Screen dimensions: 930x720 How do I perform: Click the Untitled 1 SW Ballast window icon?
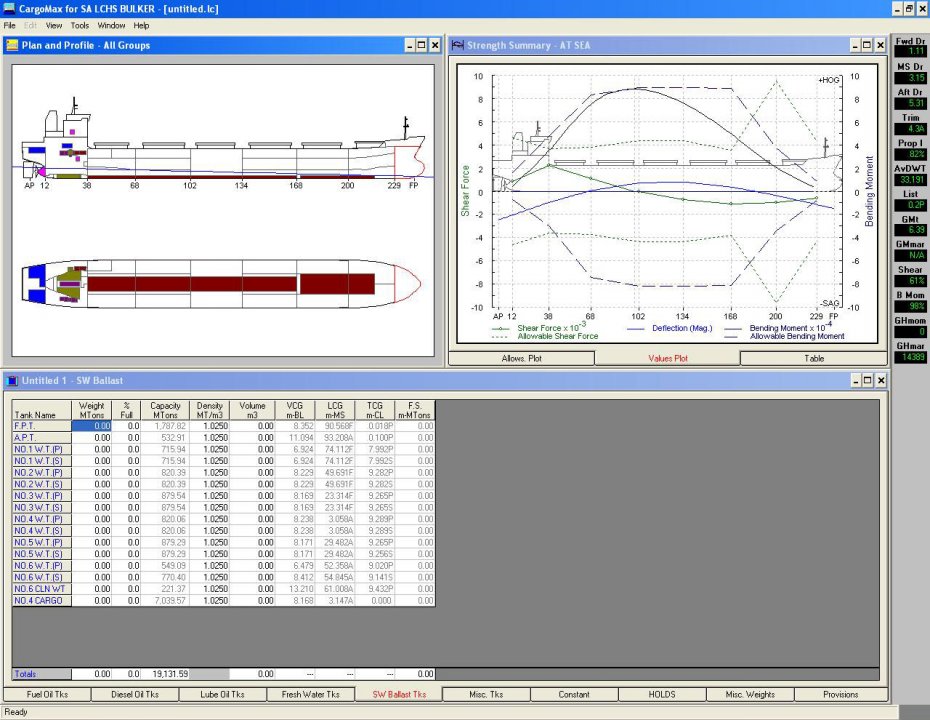(12, 380)
